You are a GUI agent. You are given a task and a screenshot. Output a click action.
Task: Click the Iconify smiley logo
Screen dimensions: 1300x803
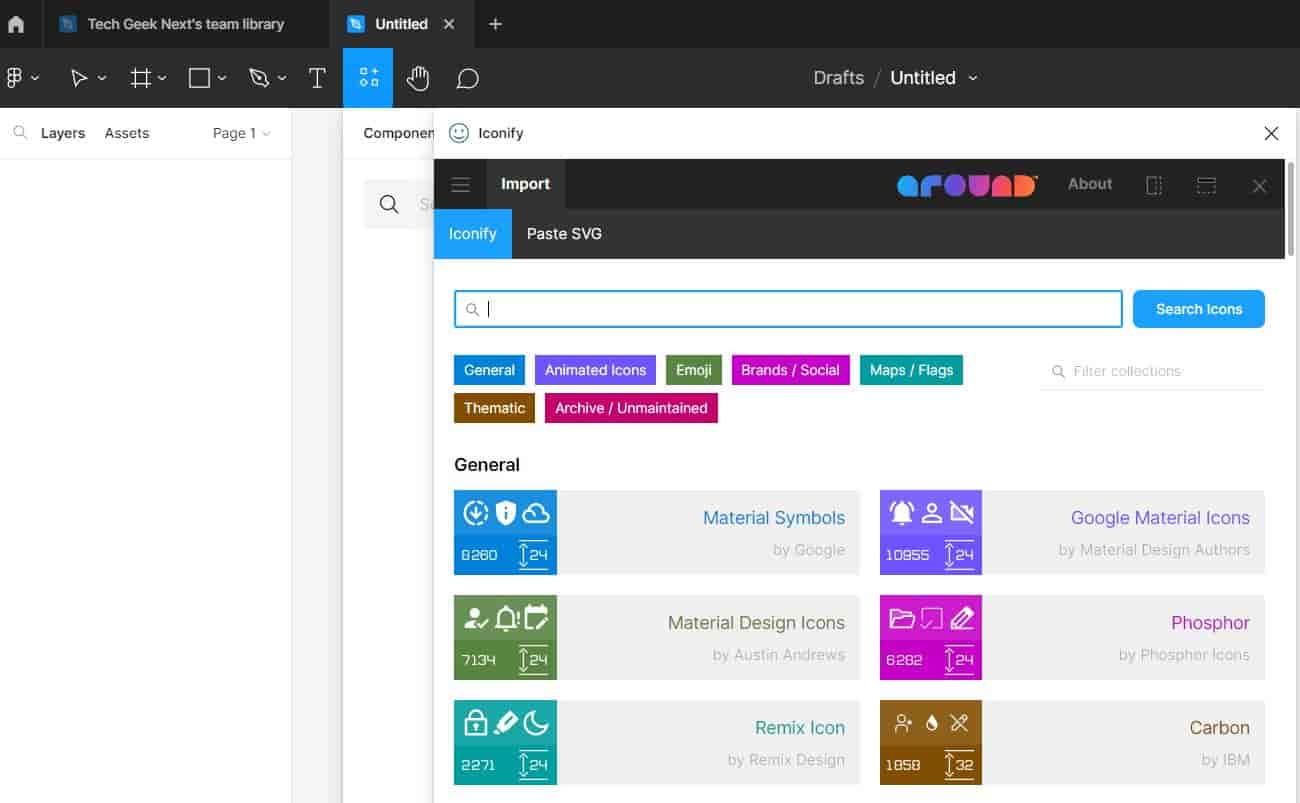tap(459, 133)
